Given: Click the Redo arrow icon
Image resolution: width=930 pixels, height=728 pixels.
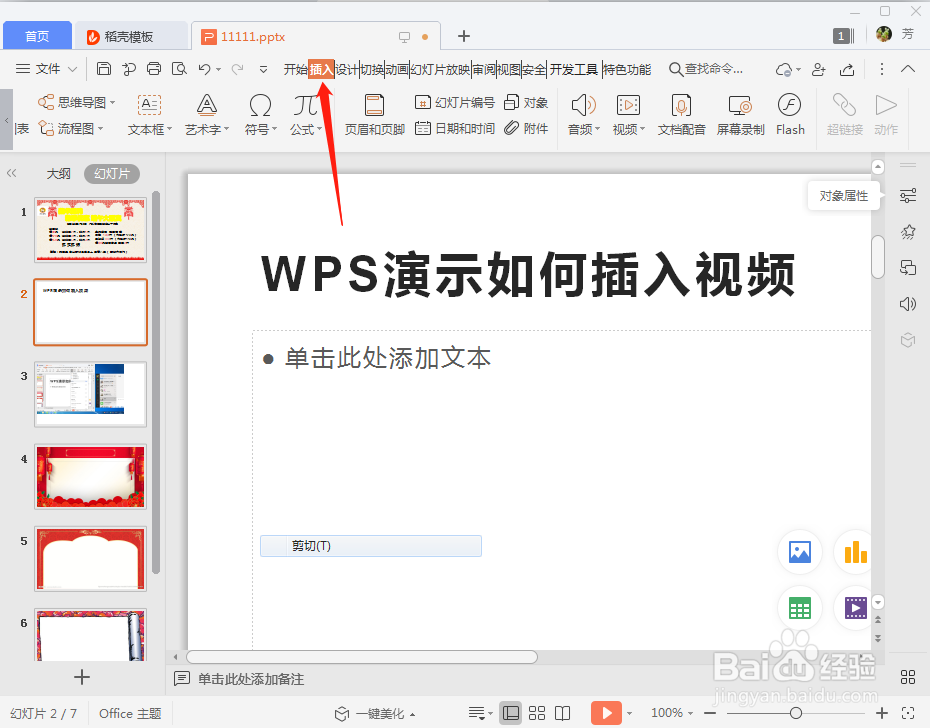Looking at the screenshot, I should [237, 69].
